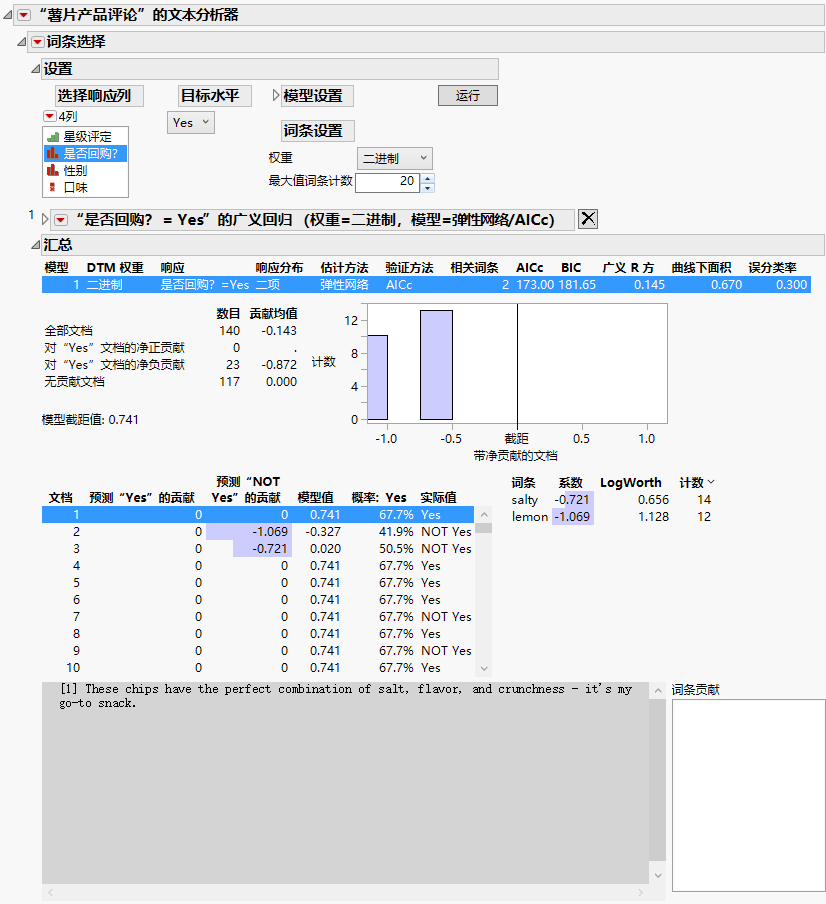
Task: Click the histogram bar near -0.5
Action: pyautogui.click(x=436, y=365)
